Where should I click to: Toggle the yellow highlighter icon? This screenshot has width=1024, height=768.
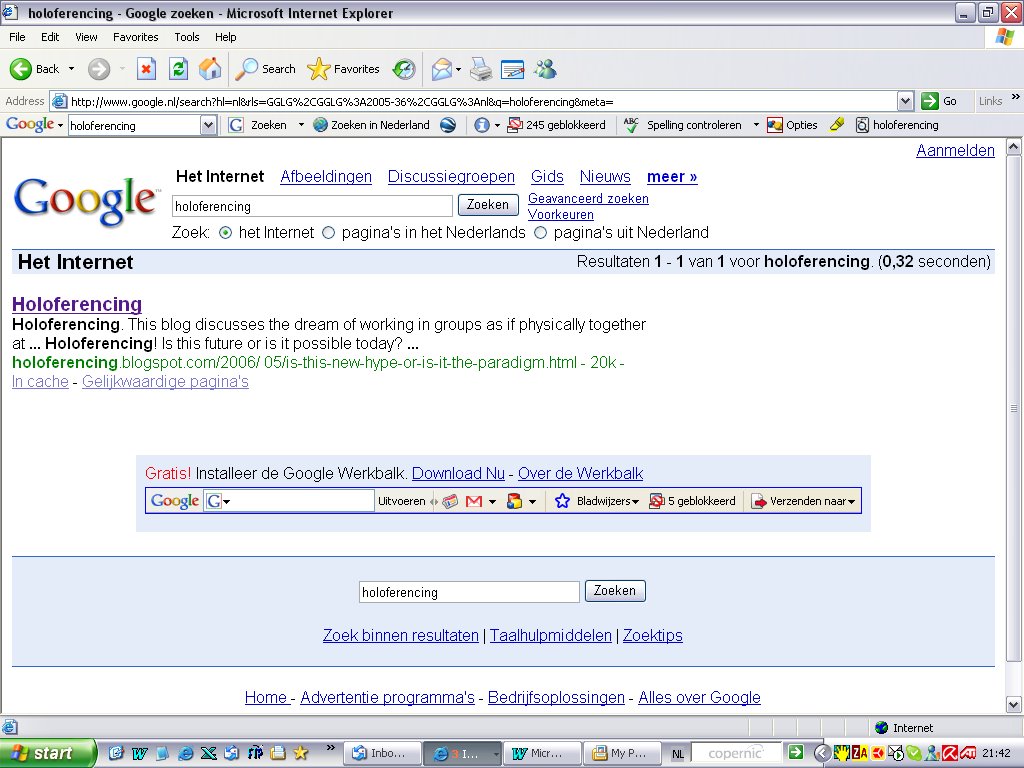(x=837, y=125)
